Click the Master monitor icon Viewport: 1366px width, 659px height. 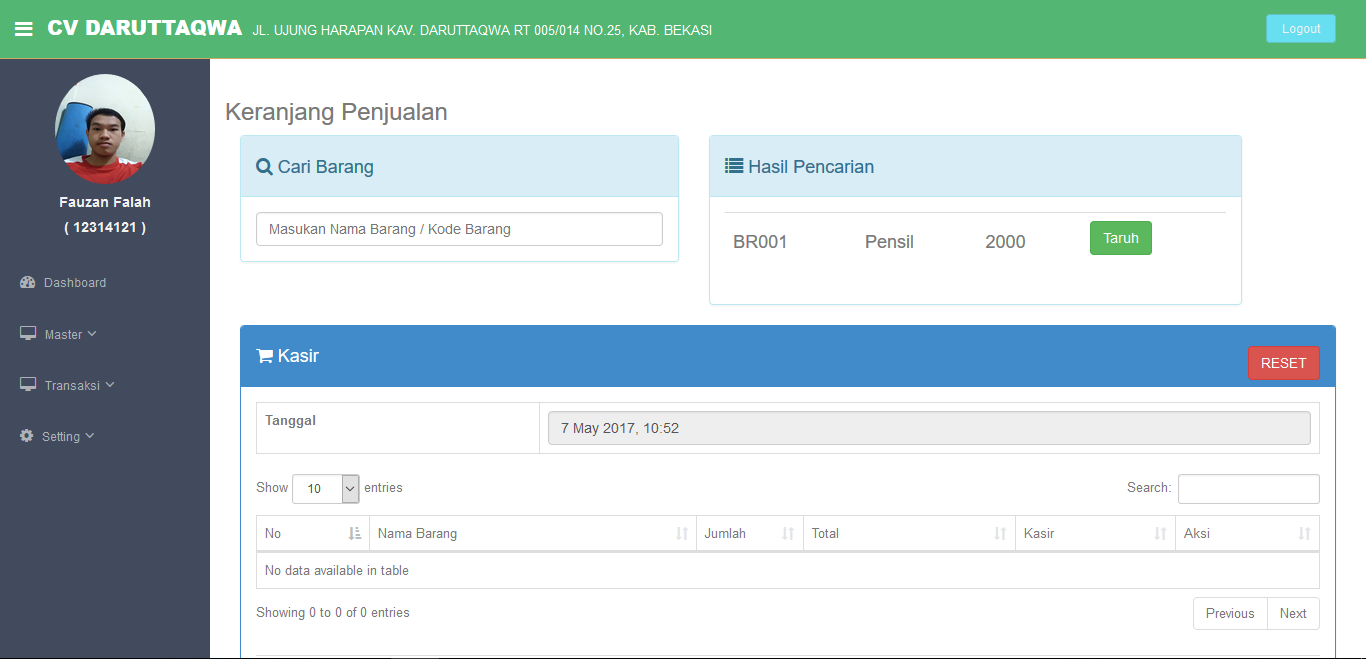coord(28,334)
